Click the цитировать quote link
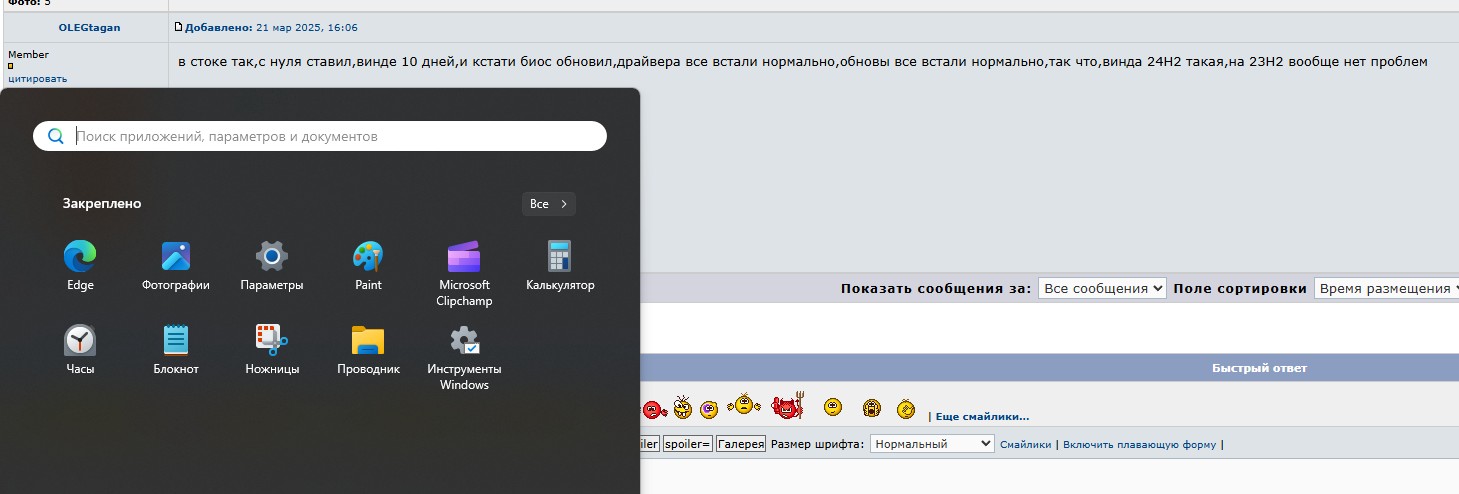 click(38, 78)
